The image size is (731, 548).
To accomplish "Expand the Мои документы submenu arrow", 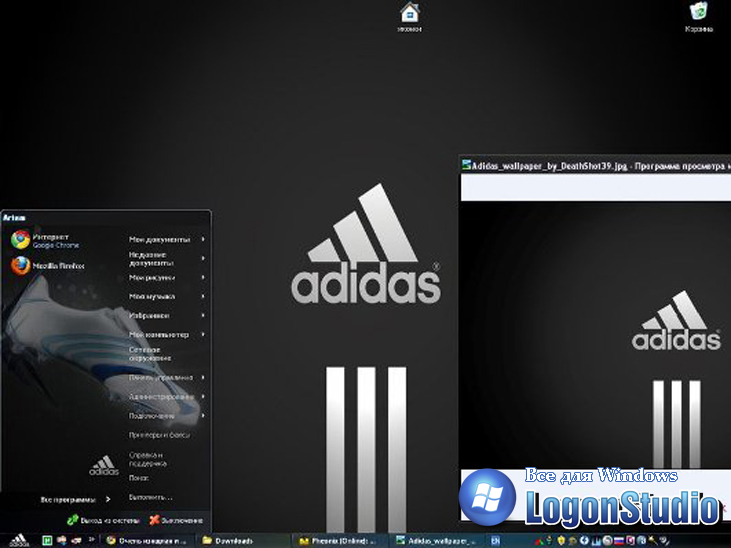I will pyautogui.click(x=203, y=239).
